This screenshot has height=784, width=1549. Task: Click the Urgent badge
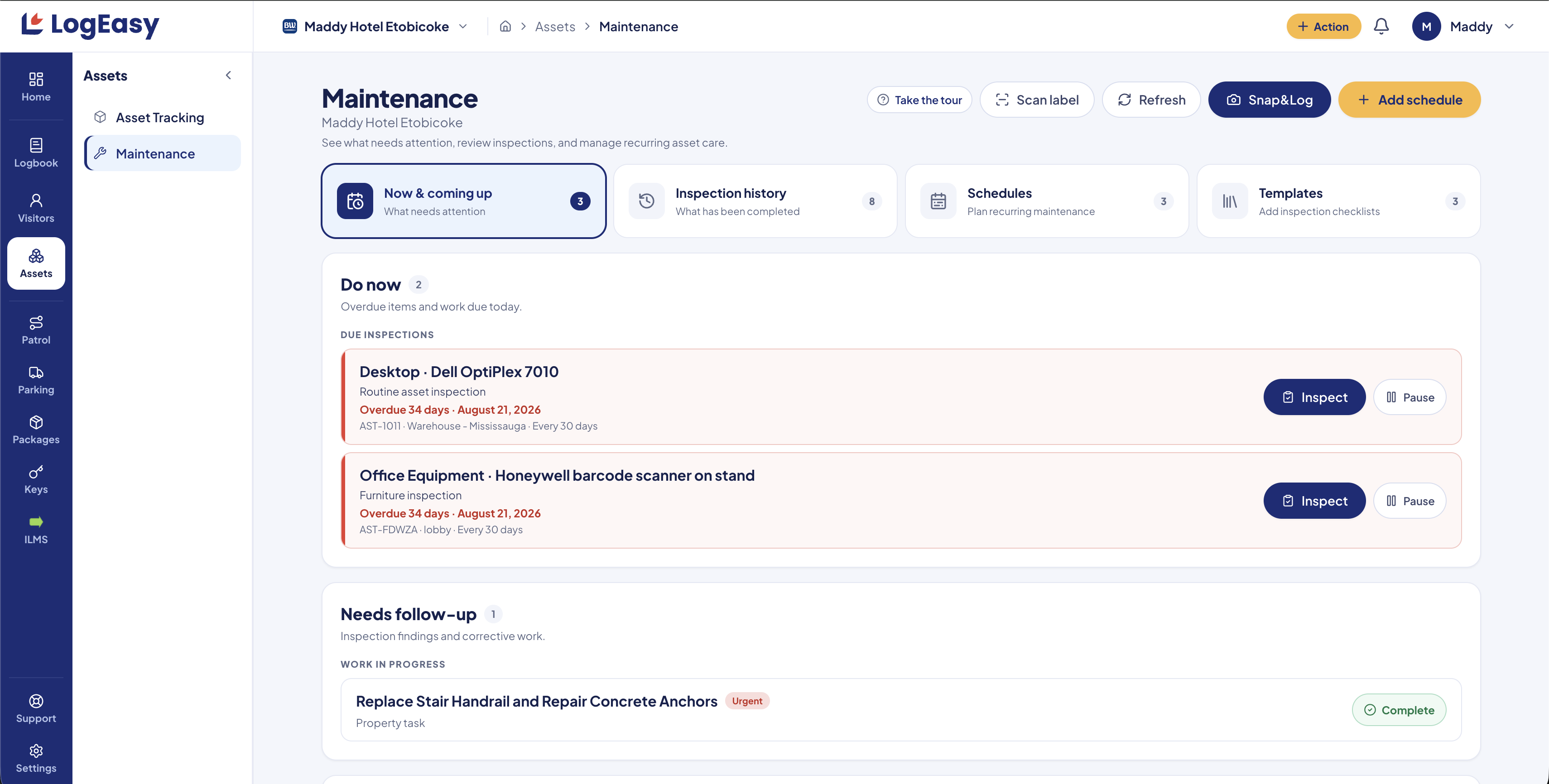(747, 701)
